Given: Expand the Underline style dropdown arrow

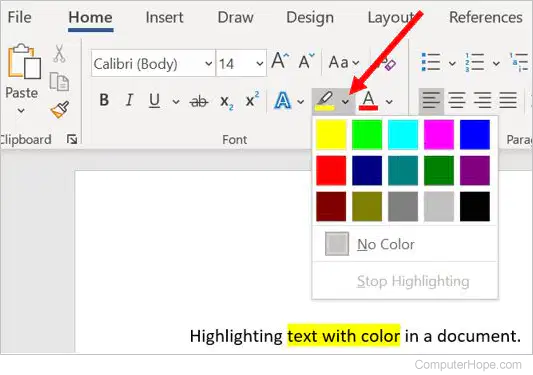Looking at the screenshot, I should tap(176, 101).
